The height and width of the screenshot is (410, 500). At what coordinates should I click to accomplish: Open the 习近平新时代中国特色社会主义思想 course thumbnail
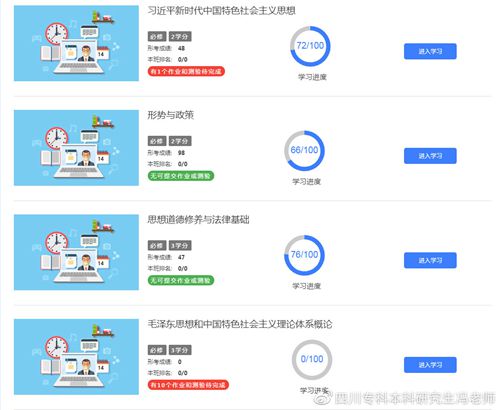[x=76, y=43]
